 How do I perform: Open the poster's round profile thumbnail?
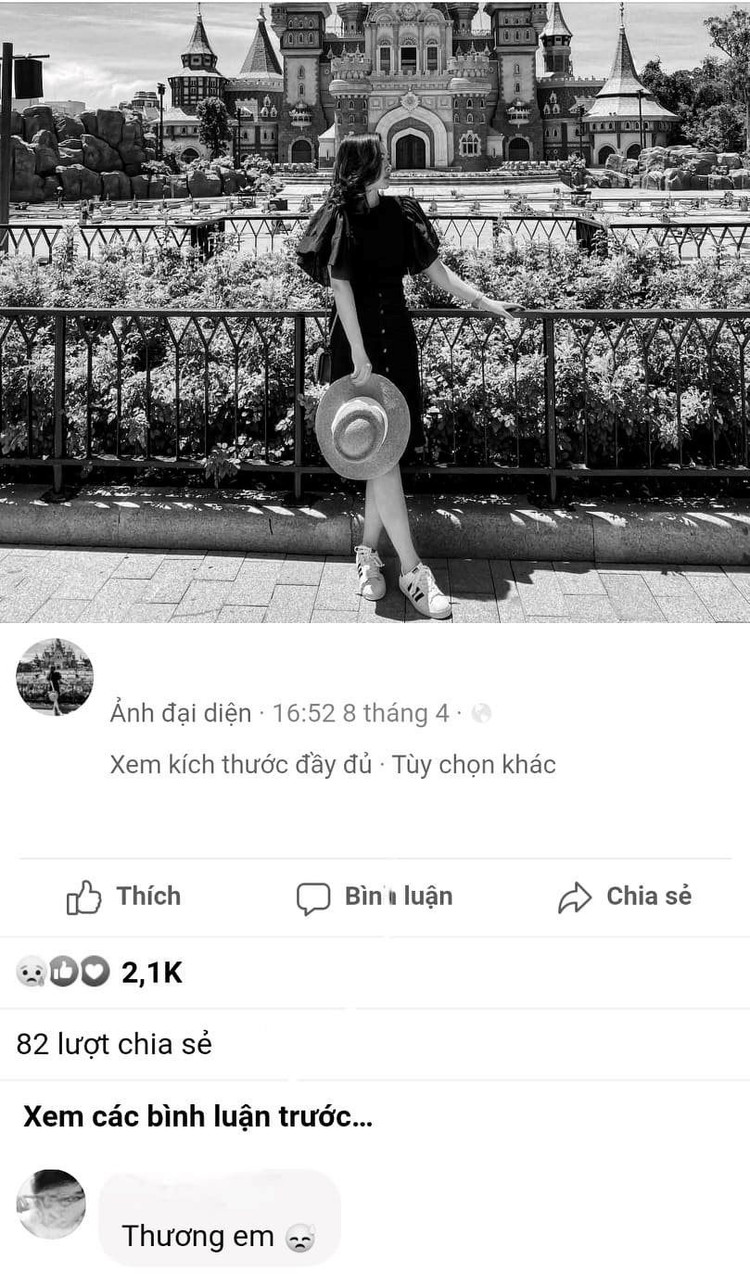(x=55, y=677)
